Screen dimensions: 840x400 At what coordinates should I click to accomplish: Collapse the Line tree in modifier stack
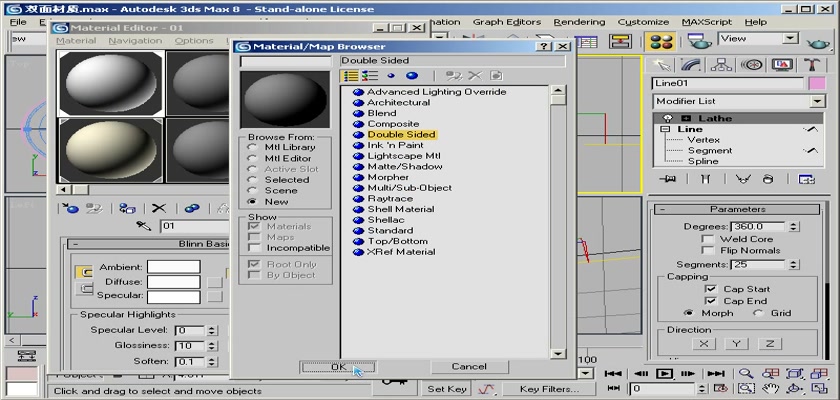point(665,130)
